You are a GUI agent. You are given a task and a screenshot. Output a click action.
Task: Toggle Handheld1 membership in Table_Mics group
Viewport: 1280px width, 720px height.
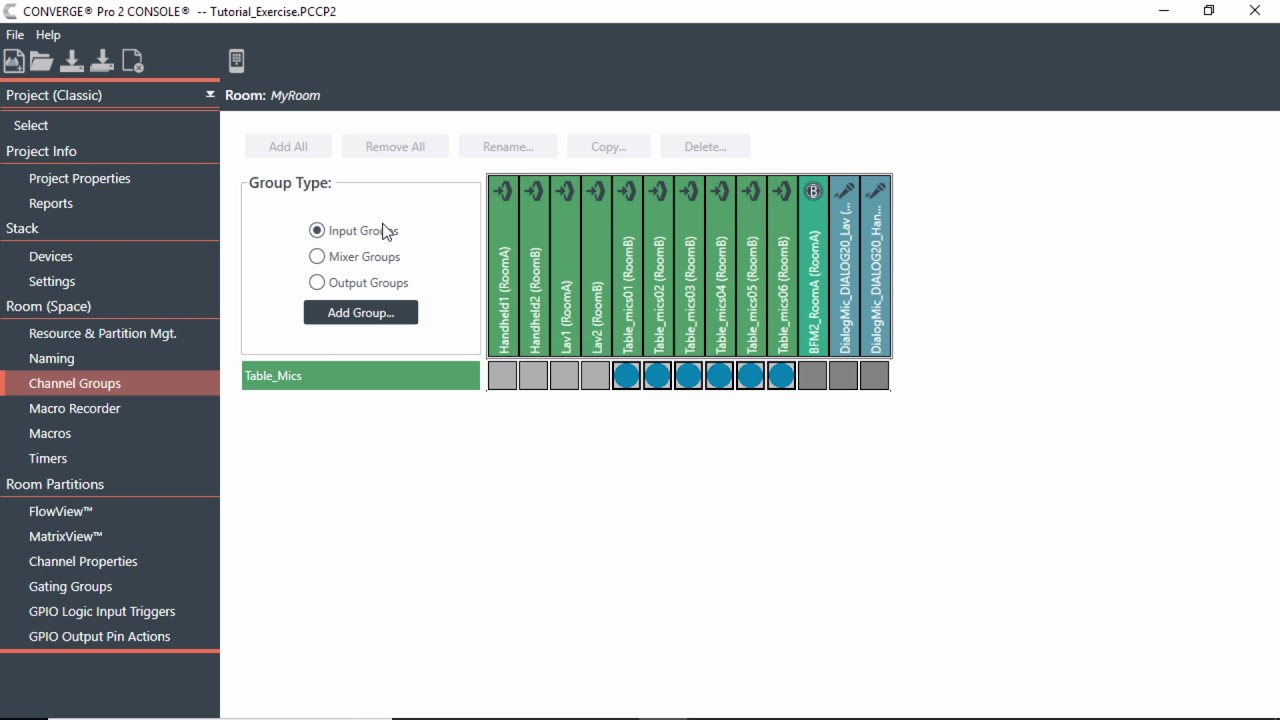point(503,376)
